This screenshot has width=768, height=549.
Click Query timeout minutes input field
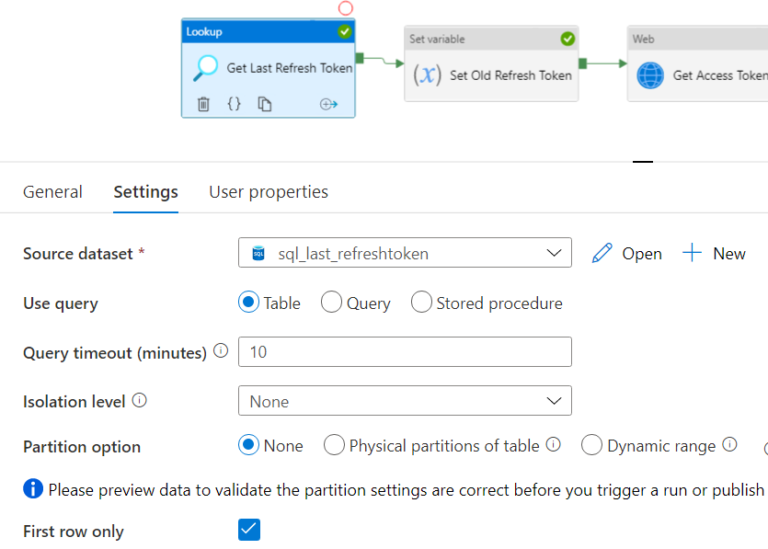click(405, 352)
